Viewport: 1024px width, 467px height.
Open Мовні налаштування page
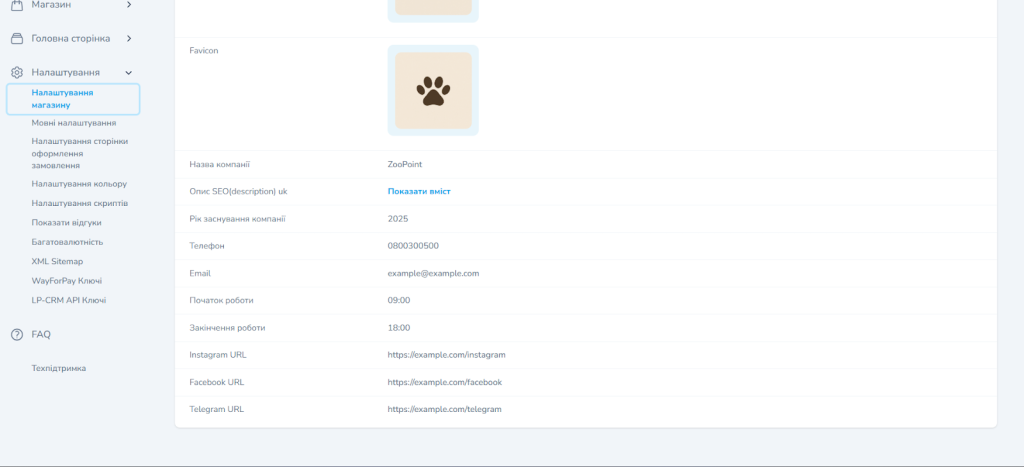(x=73, y=123)
